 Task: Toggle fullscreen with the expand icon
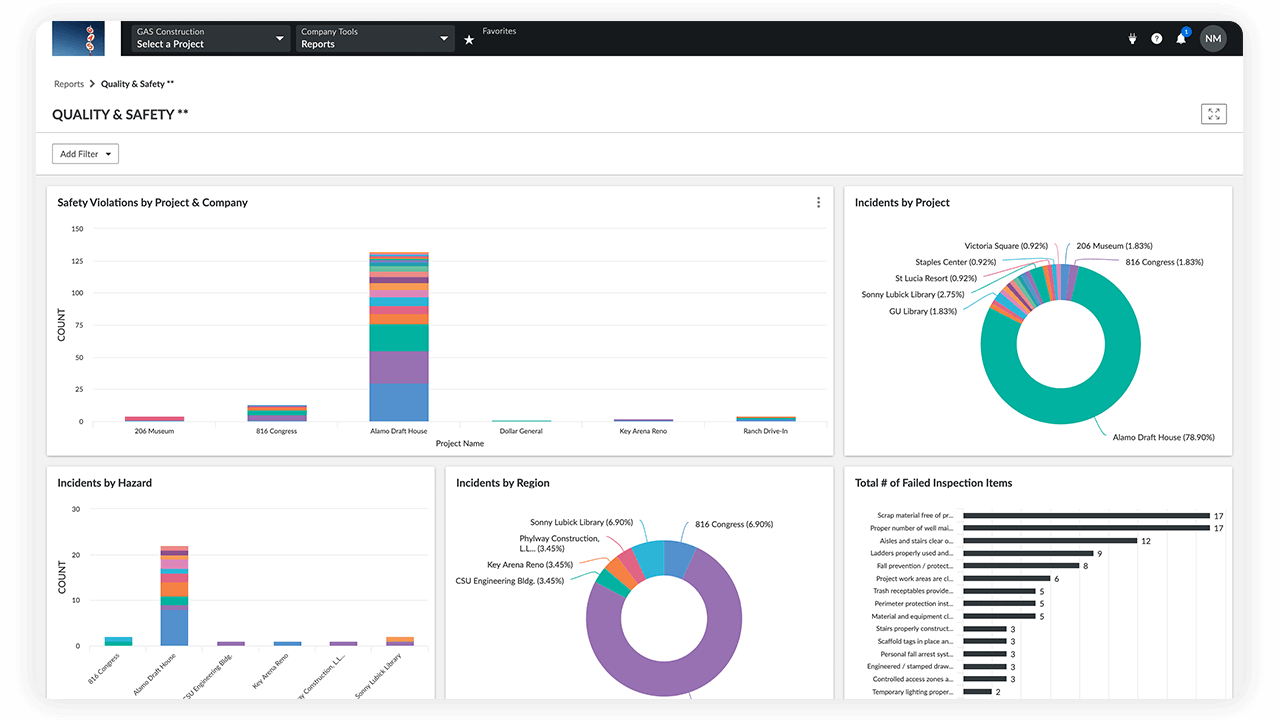(x=1214, y=114)
